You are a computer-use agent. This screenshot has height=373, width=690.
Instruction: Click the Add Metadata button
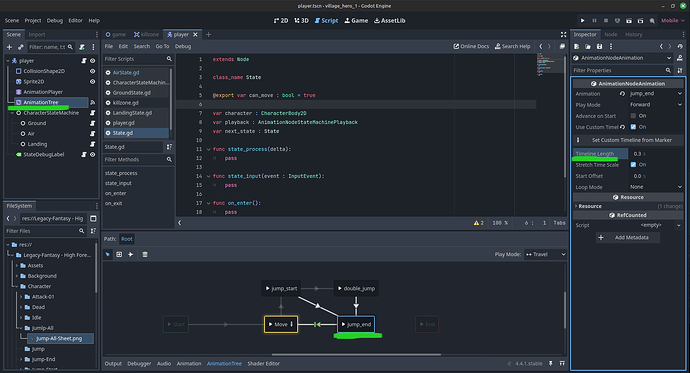coord(628,238)
